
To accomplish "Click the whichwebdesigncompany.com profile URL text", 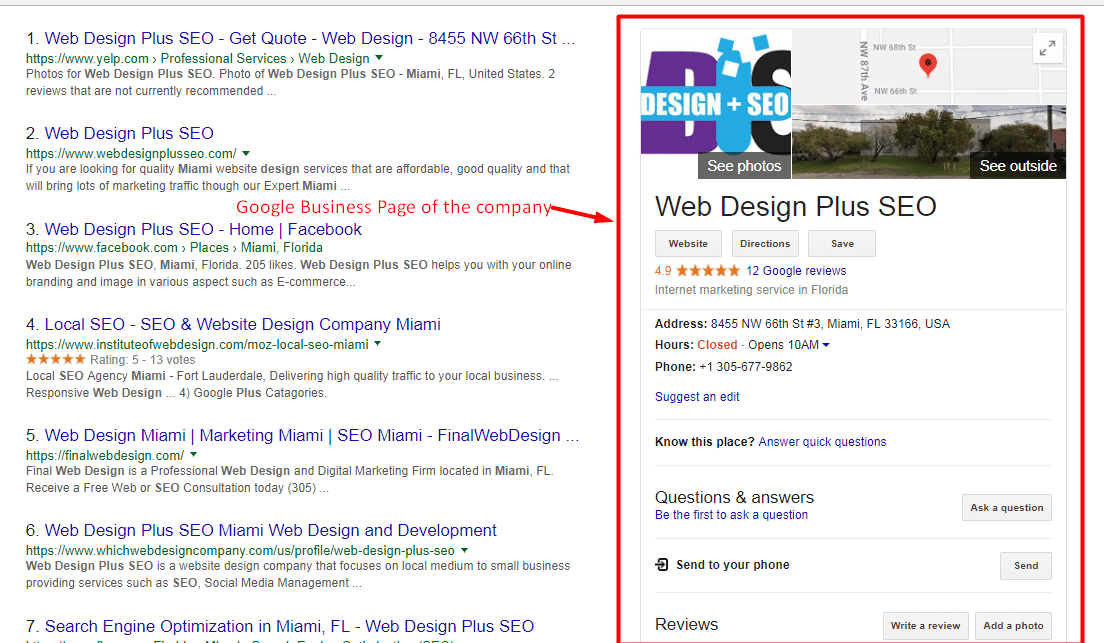I will 240,551.
